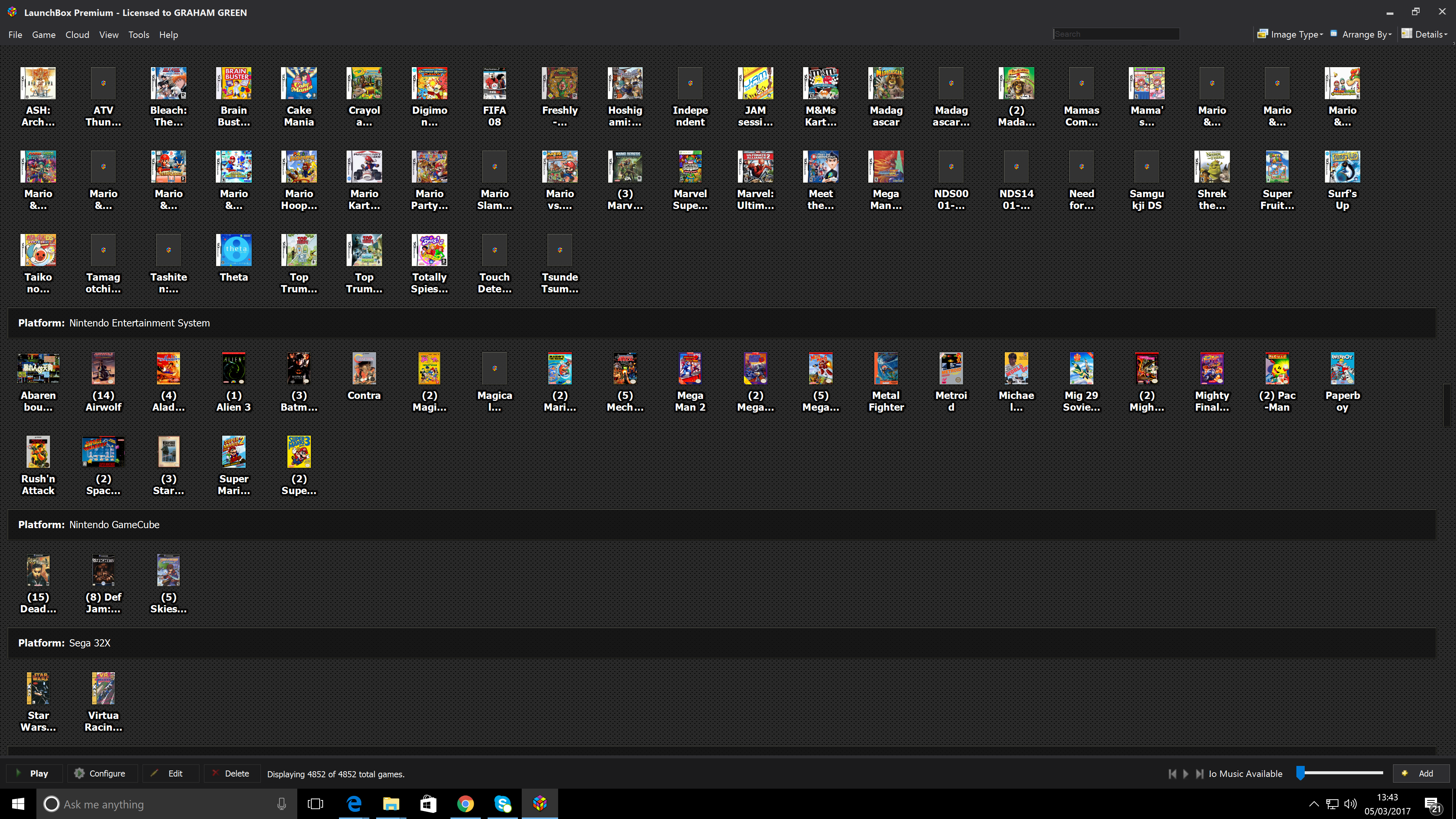
Task: Open the Game menu
Action: 44,35
